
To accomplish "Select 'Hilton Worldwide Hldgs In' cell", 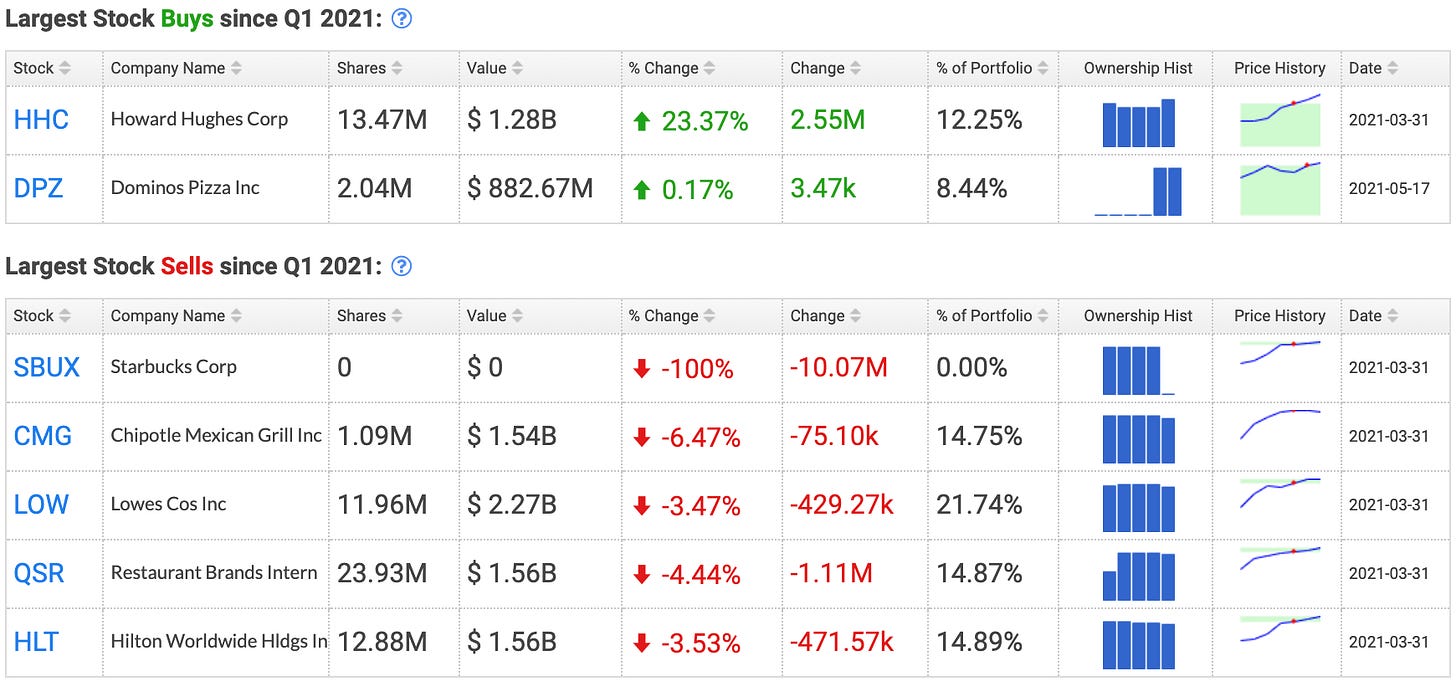I will click(x=216, y=641).
